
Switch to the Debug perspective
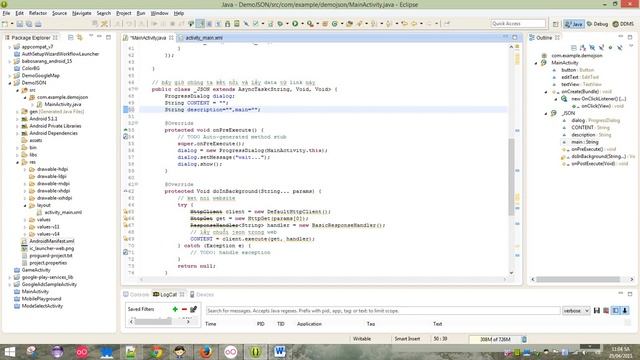coord(598,24)
